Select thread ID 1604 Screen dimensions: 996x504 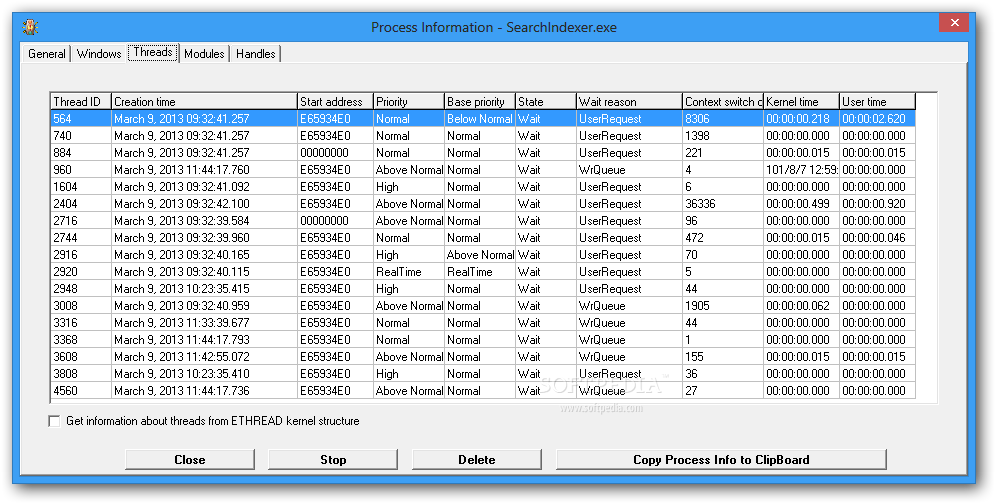click(x=483, y=187)
